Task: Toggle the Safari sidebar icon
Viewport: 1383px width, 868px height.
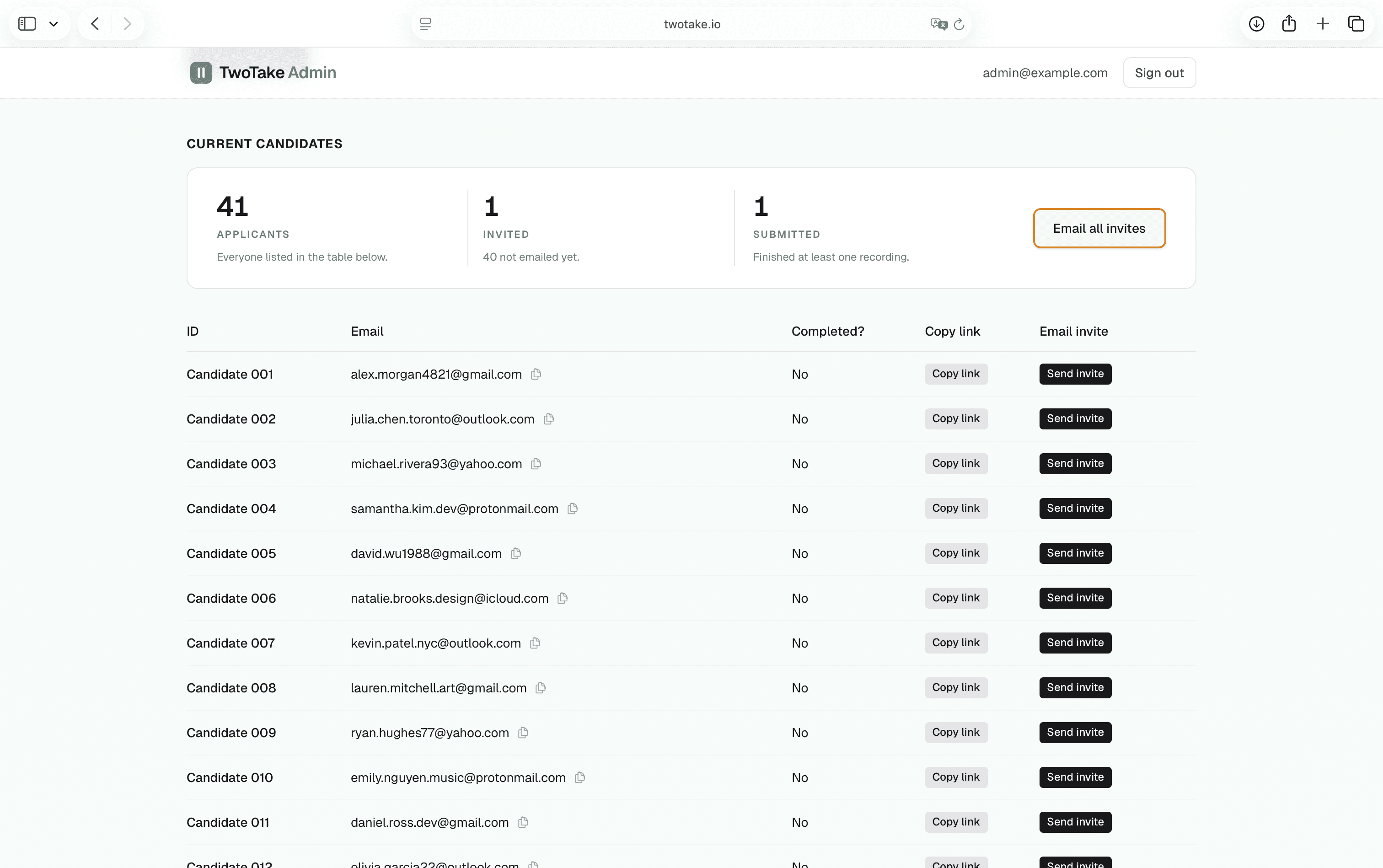Action: point(27,23)
